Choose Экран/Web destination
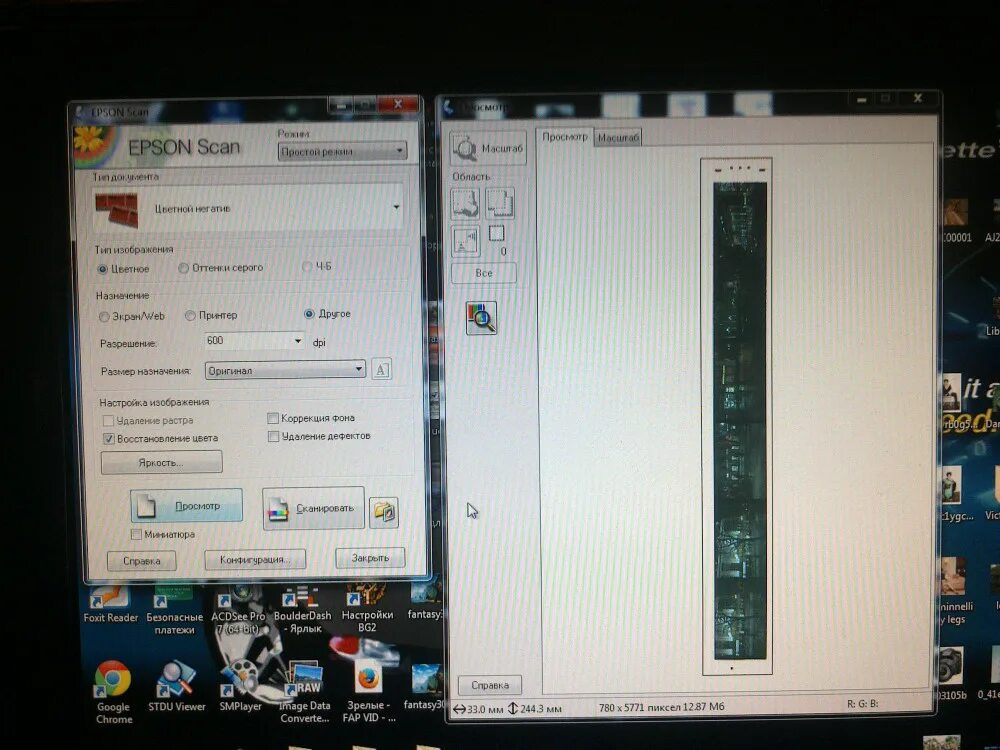The height and width of the screenshot is (750, 1000). click(x=104, y=316)
